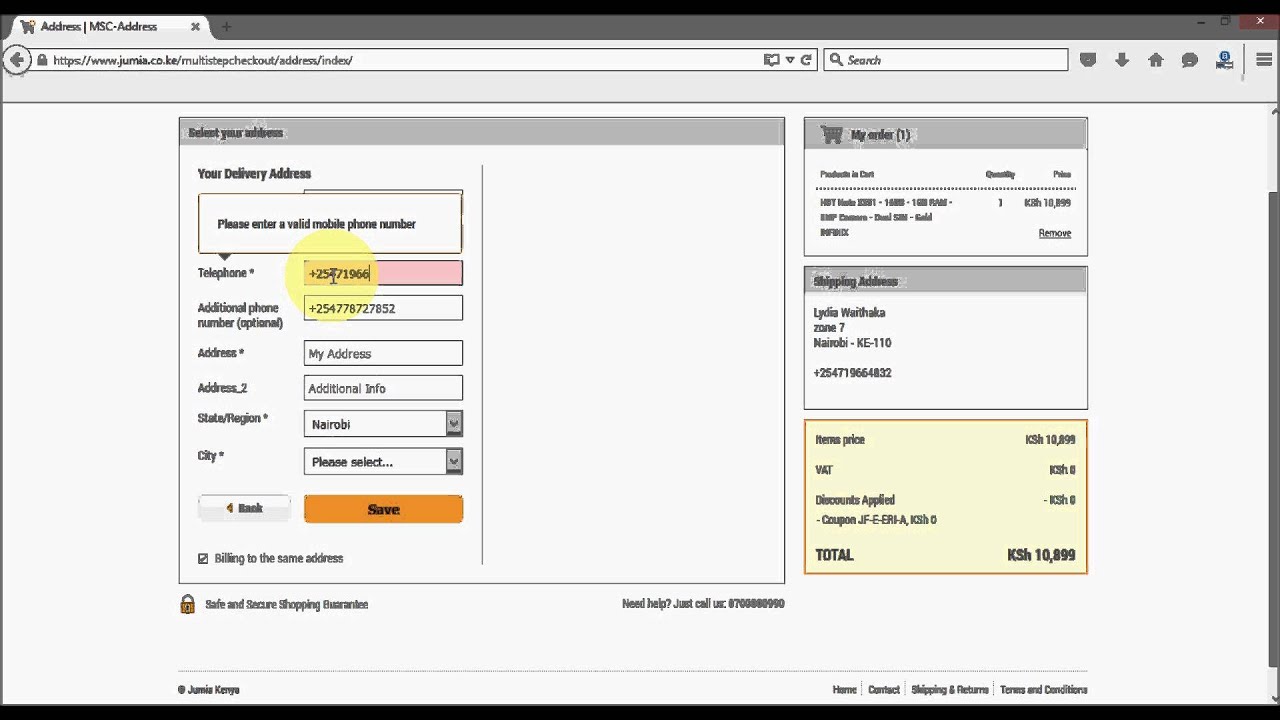
Task: Click the "Lydia Waithaka" name text
Action: click(x=849, y=312)
